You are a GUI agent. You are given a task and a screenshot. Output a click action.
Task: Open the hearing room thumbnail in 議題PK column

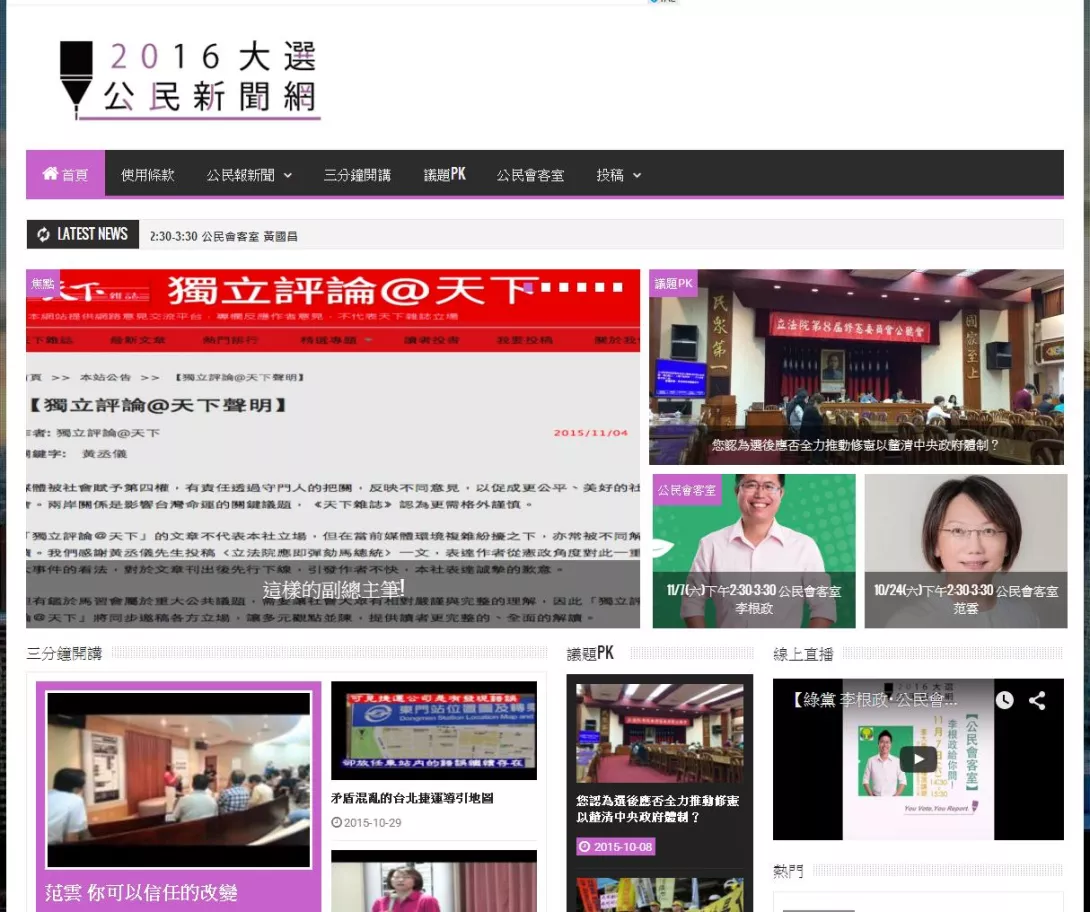660,733
